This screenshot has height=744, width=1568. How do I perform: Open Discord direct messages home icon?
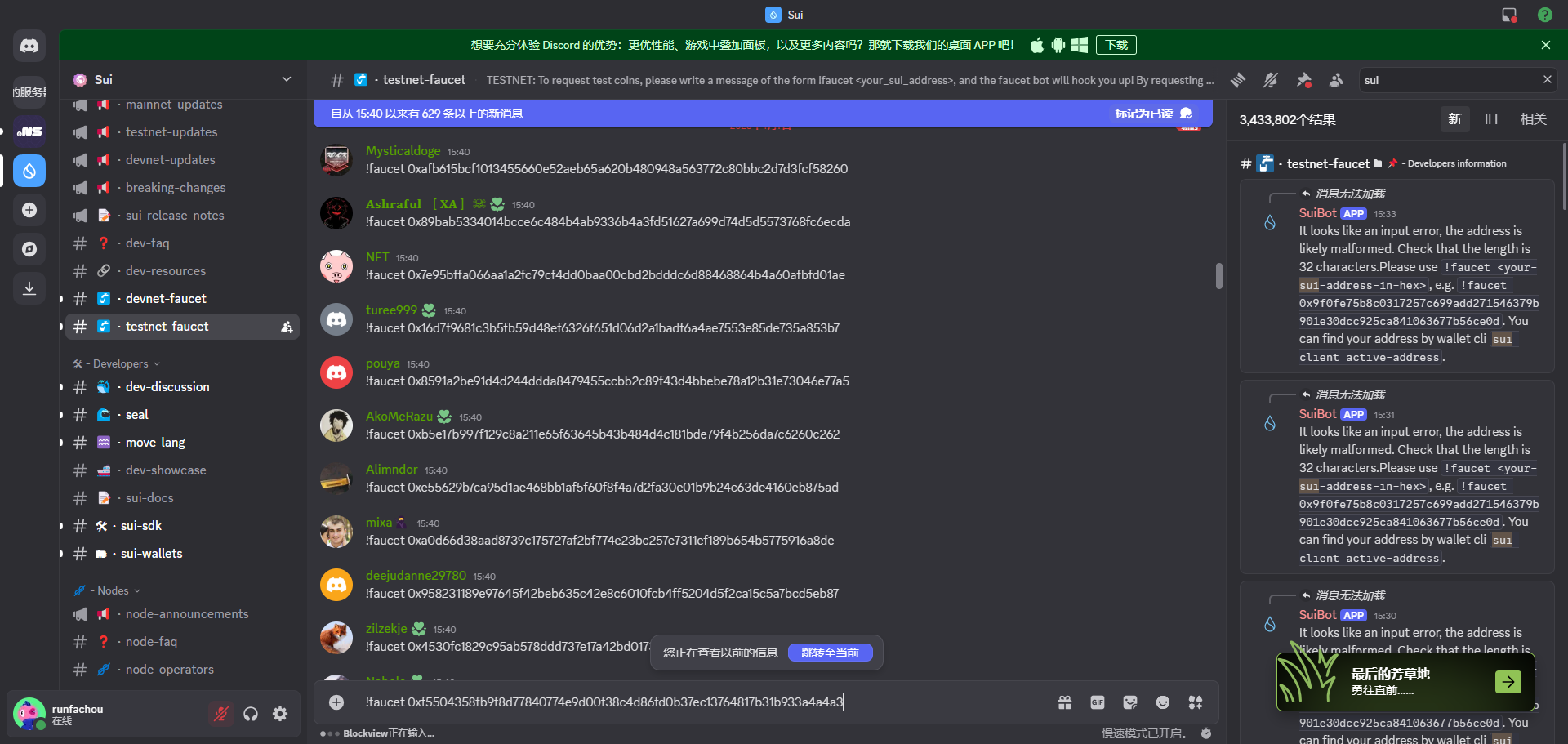pyautogui.click(x=29, y=46)
